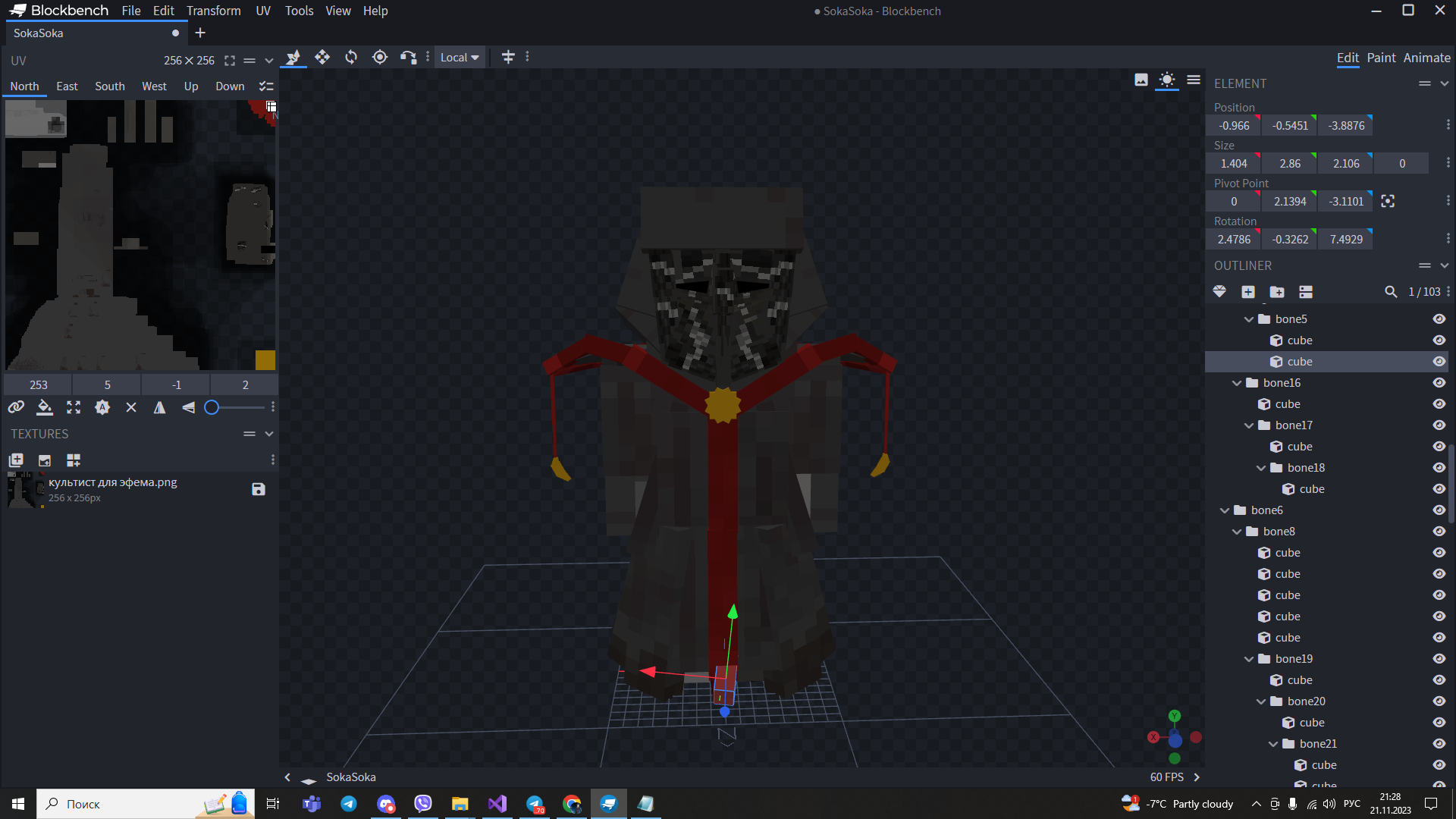The width and height of the screenshot is (1456, 819).
Task: Mirror UV horizontally icon
Action: tap(160, 407)
